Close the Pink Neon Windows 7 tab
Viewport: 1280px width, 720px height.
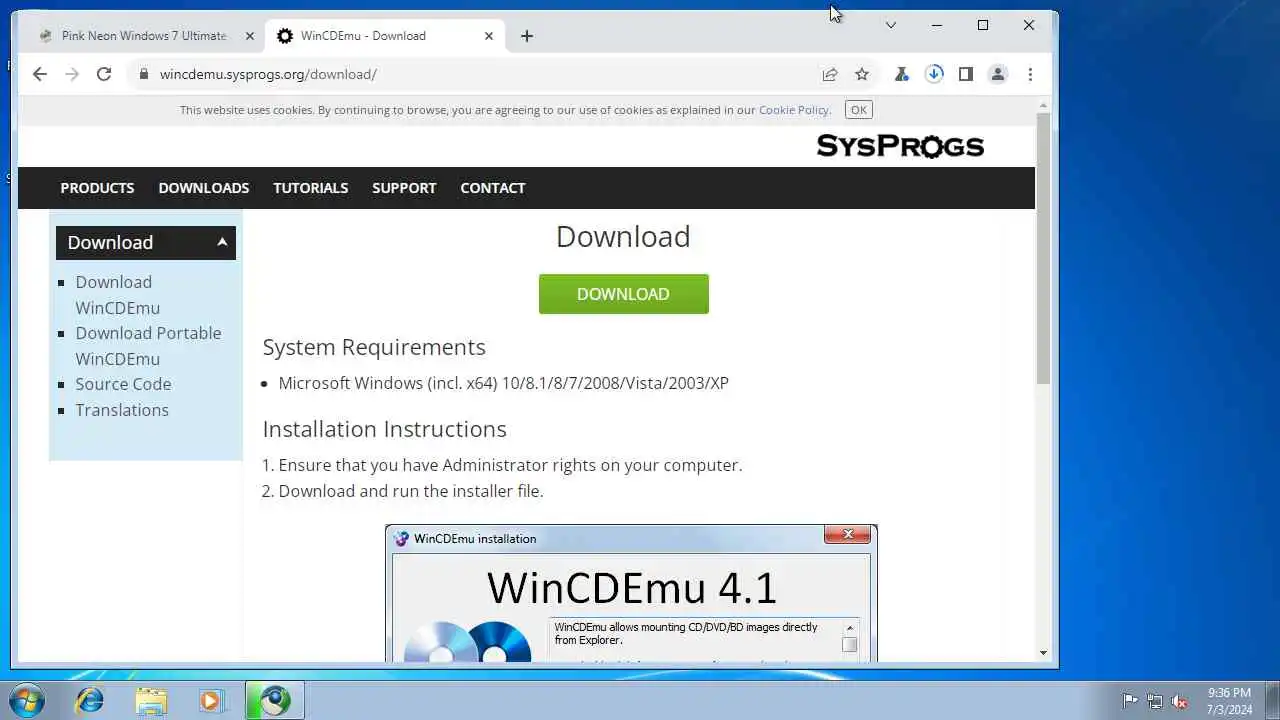coord(249,36)
